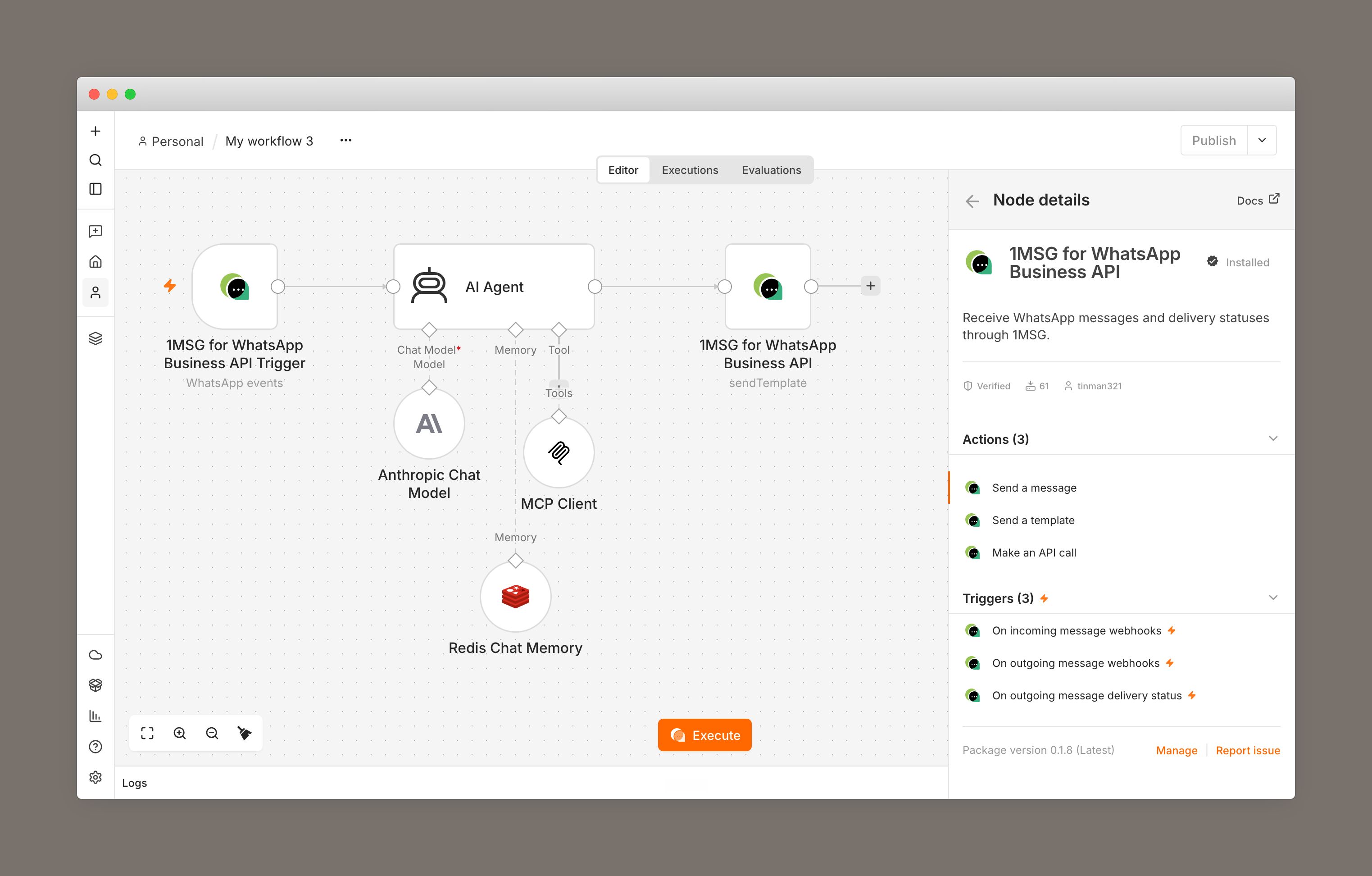Open settings gear in the sidebar
Viewport: 1372px width, 876px height.
(x=95, y=777)
